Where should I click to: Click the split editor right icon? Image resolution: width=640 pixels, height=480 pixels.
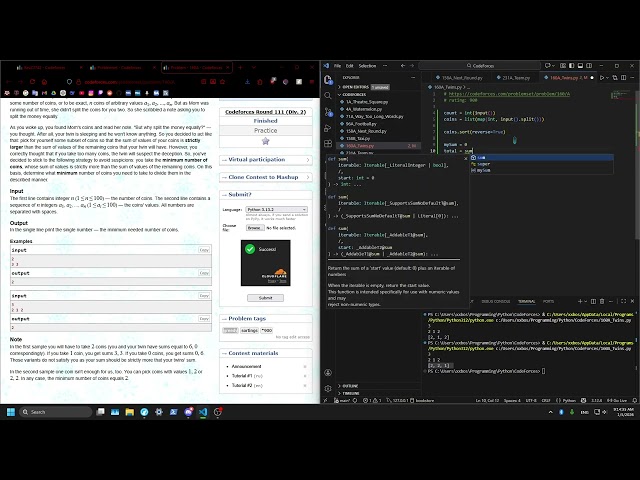coord(624,78)
